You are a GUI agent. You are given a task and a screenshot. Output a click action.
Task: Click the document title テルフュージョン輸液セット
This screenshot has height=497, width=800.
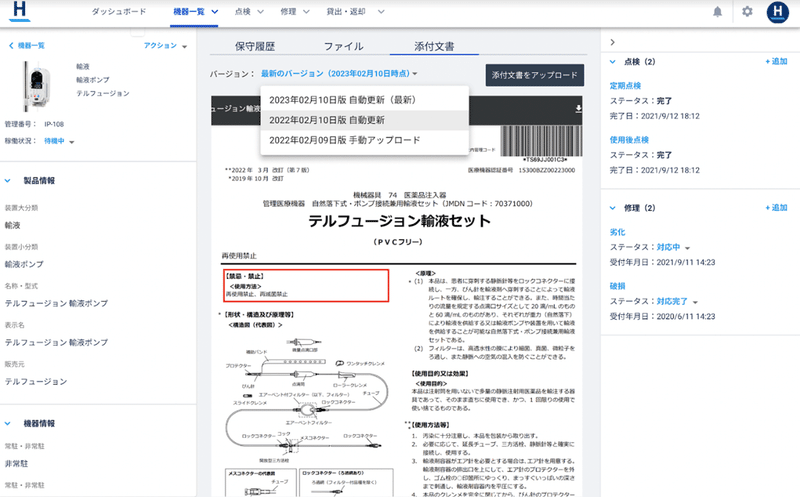pyautogui.click(x=399, y=221)
